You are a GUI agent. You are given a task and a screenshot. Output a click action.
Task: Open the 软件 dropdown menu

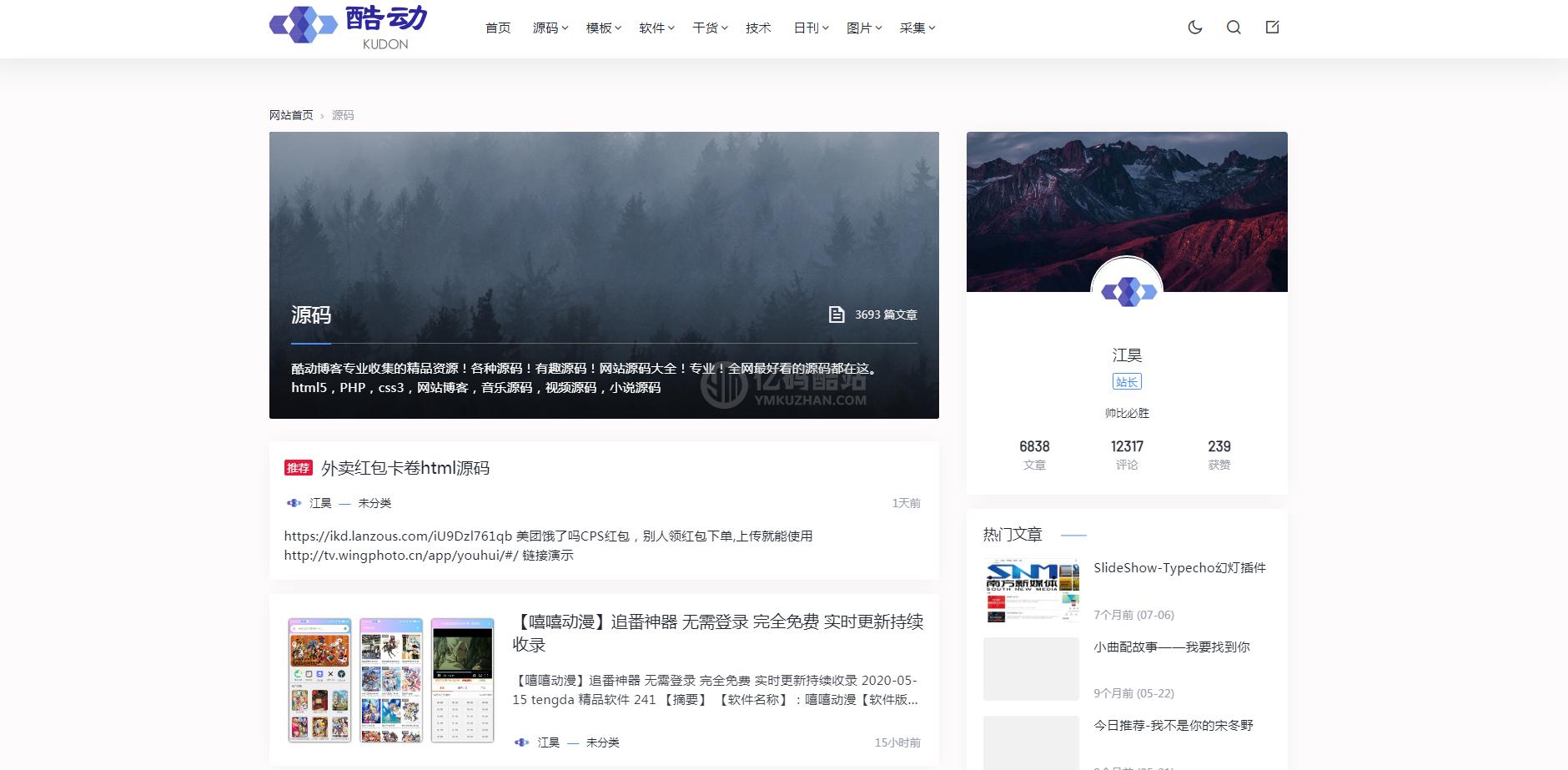(x=656, y=28)
